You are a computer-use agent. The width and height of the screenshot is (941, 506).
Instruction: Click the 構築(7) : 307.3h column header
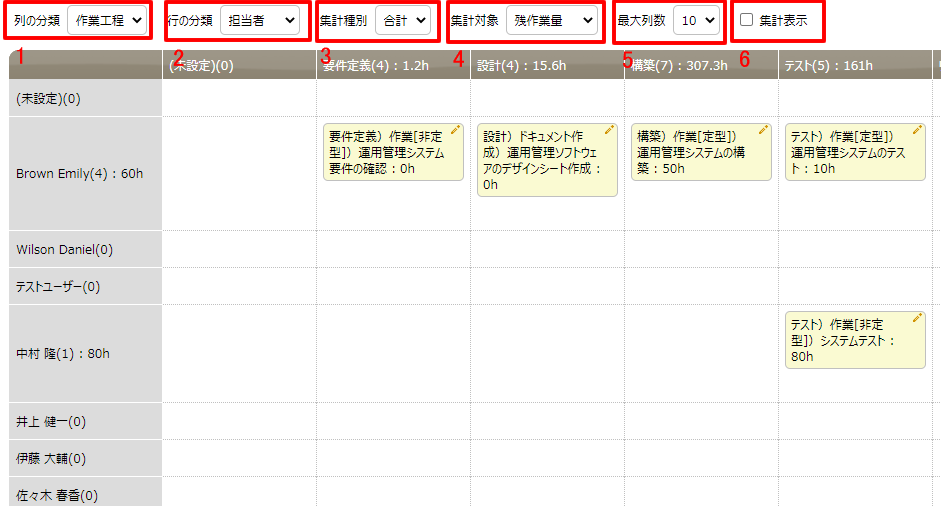click(702, 65)
